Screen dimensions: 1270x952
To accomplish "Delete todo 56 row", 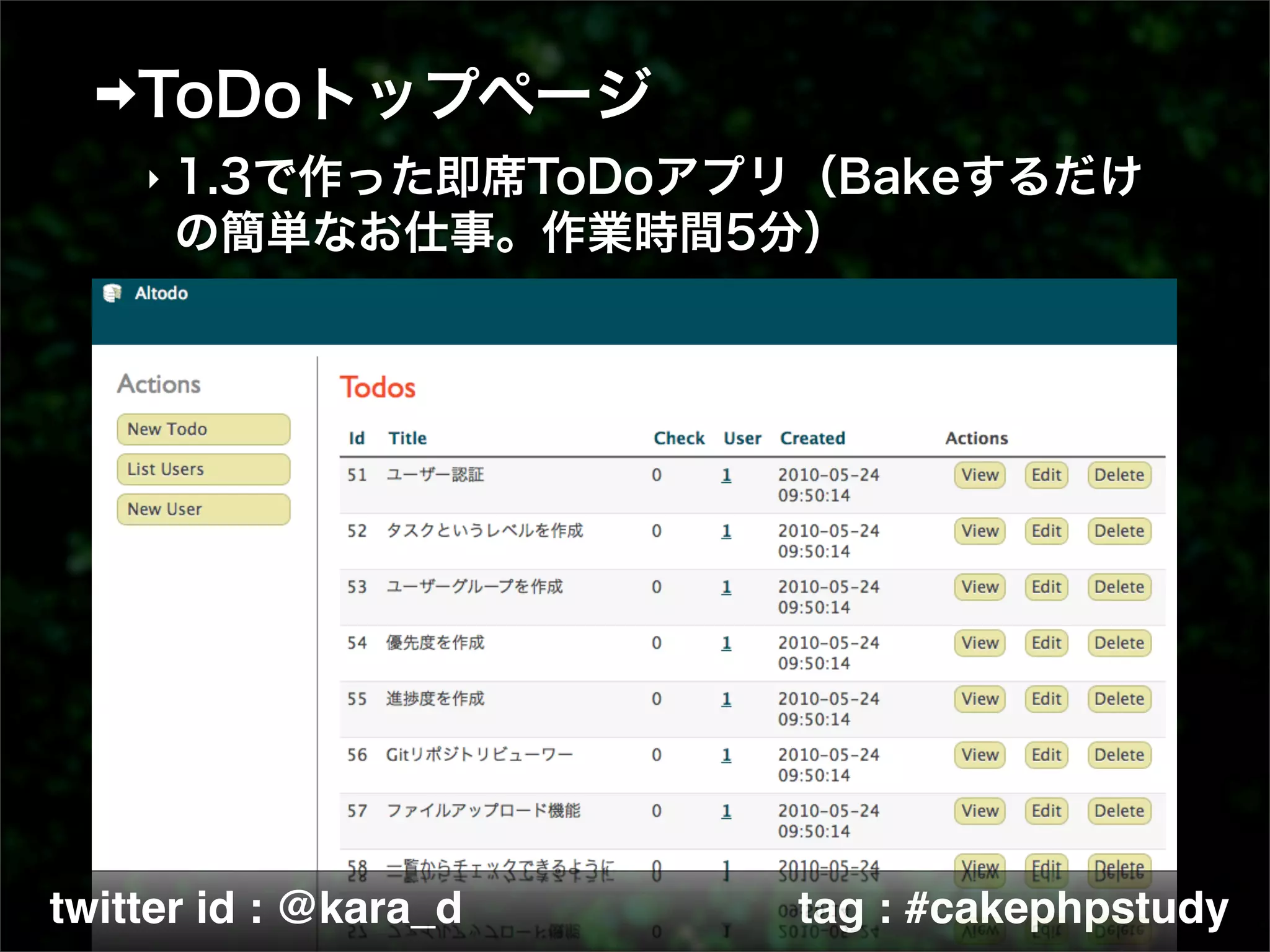I will pyautogui.click(x=1119, y=755).
